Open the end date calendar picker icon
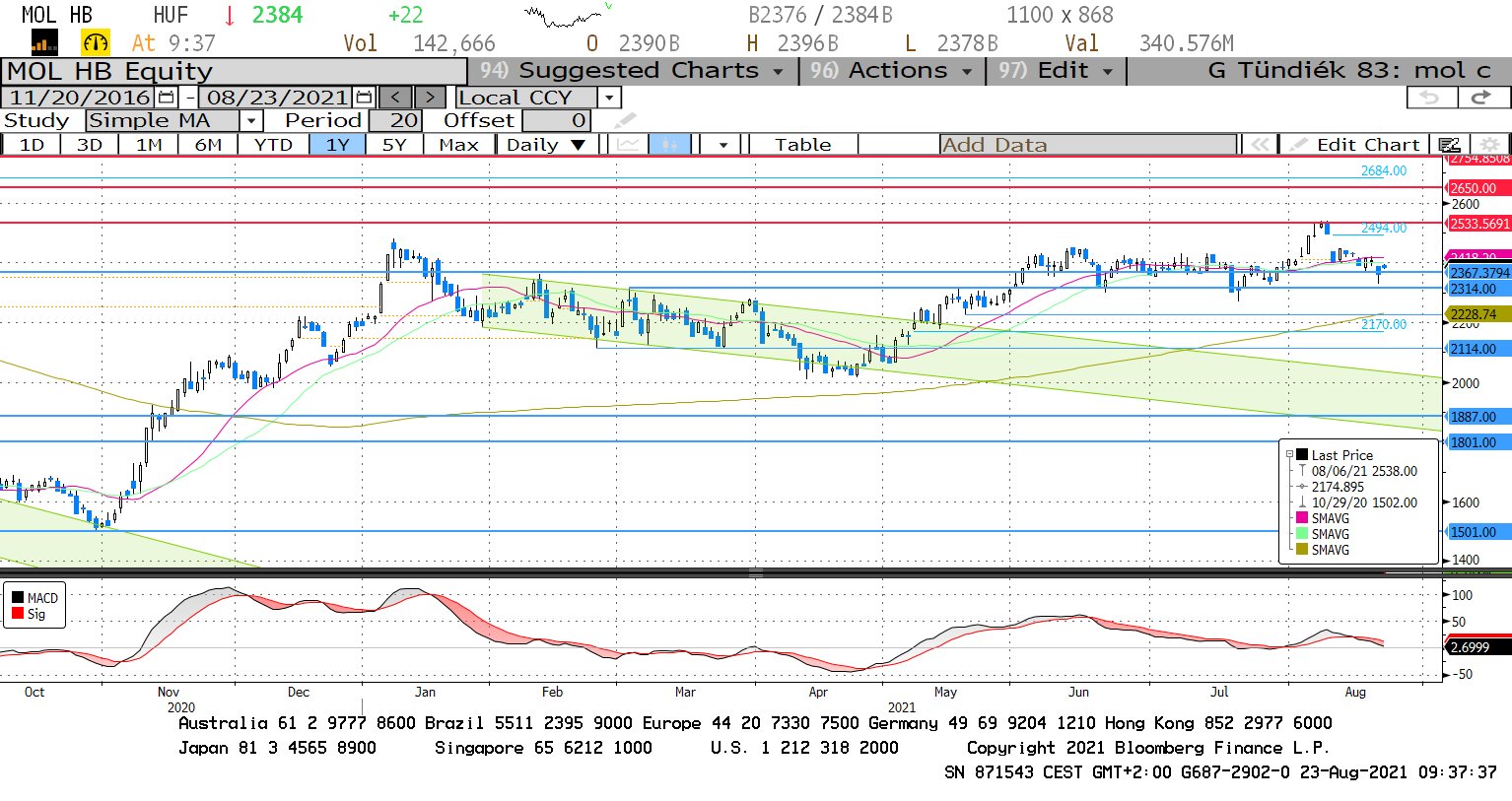This screenshot has height=801, width=1512. click(364, 98)
